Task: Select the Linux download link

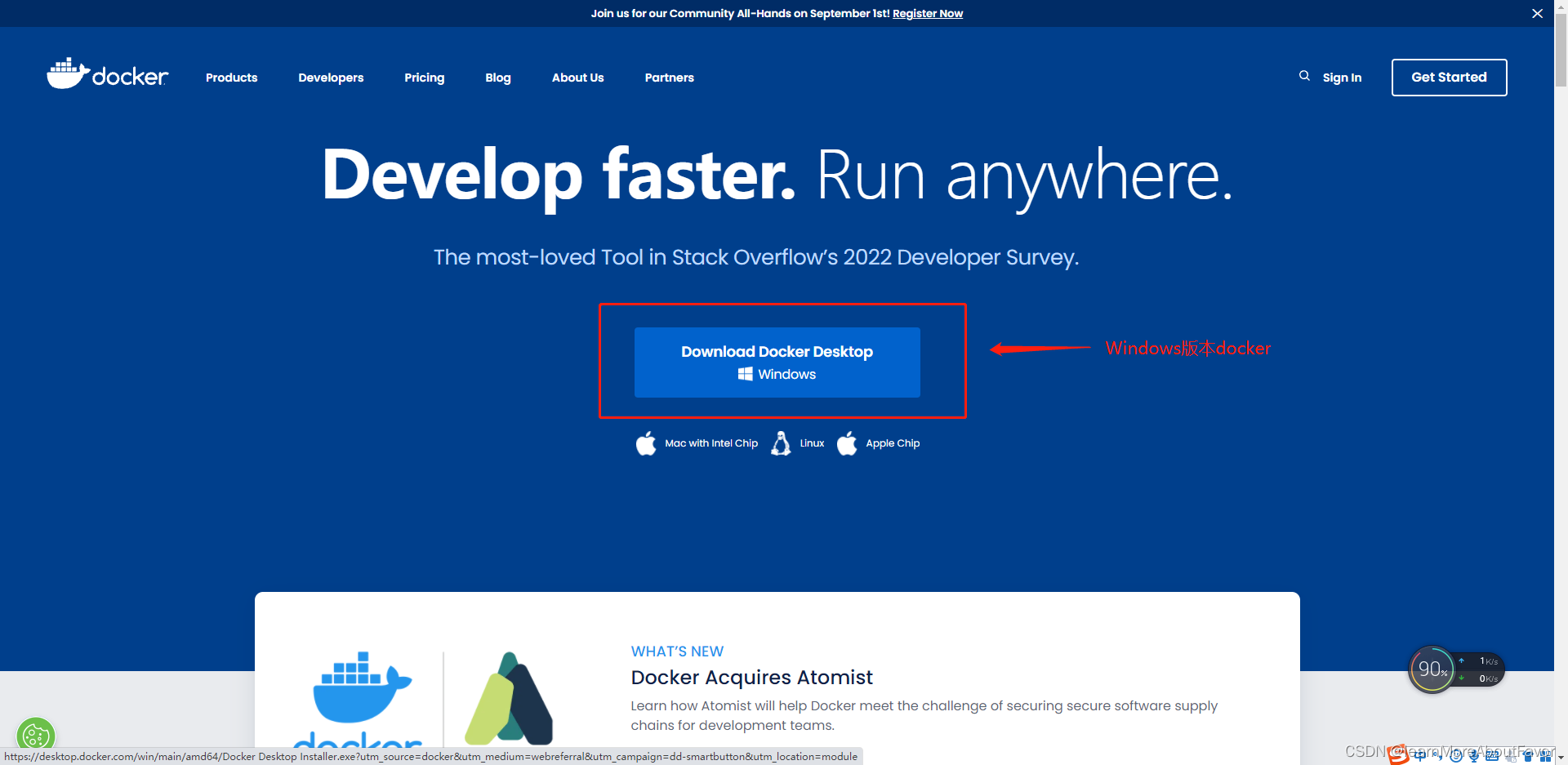Action: 812,443
